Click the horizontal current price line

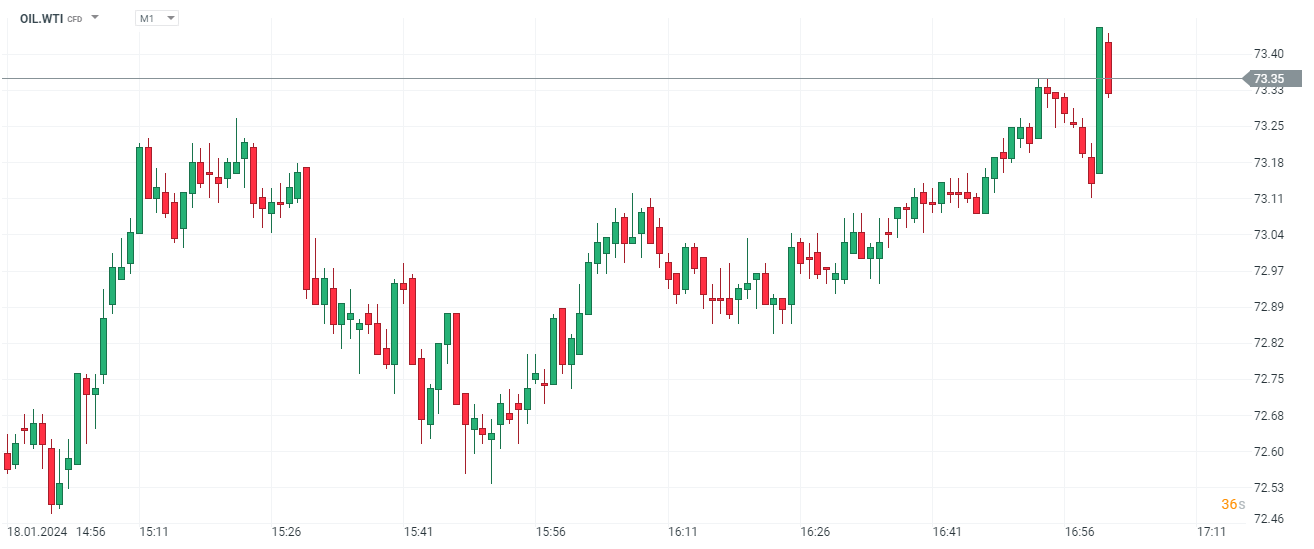pyautogui.click(x=600, y=78)
